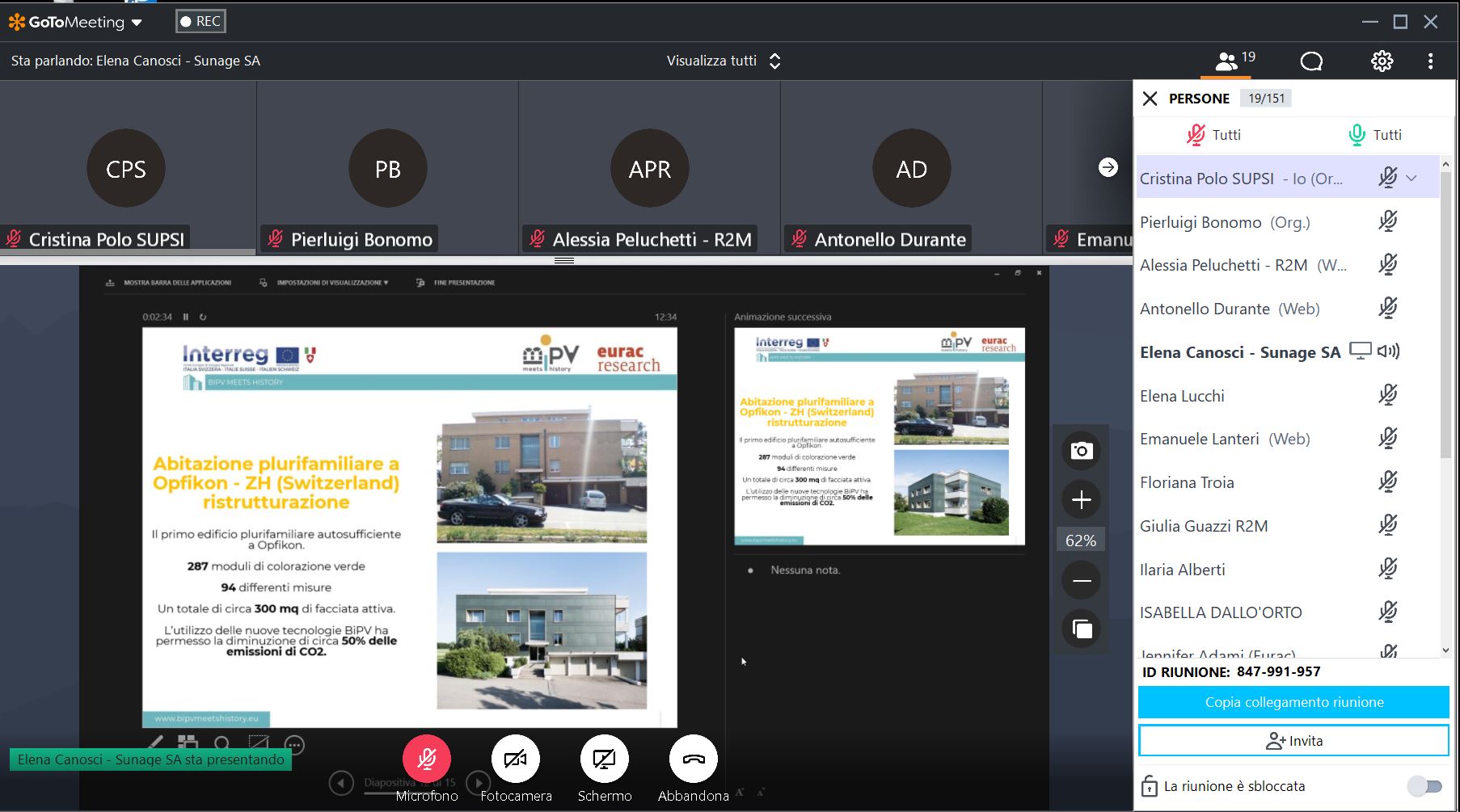Select PB avatar tile of Pierluigi Bonomo
The image size is (1460, 812).
coord(388,169)
